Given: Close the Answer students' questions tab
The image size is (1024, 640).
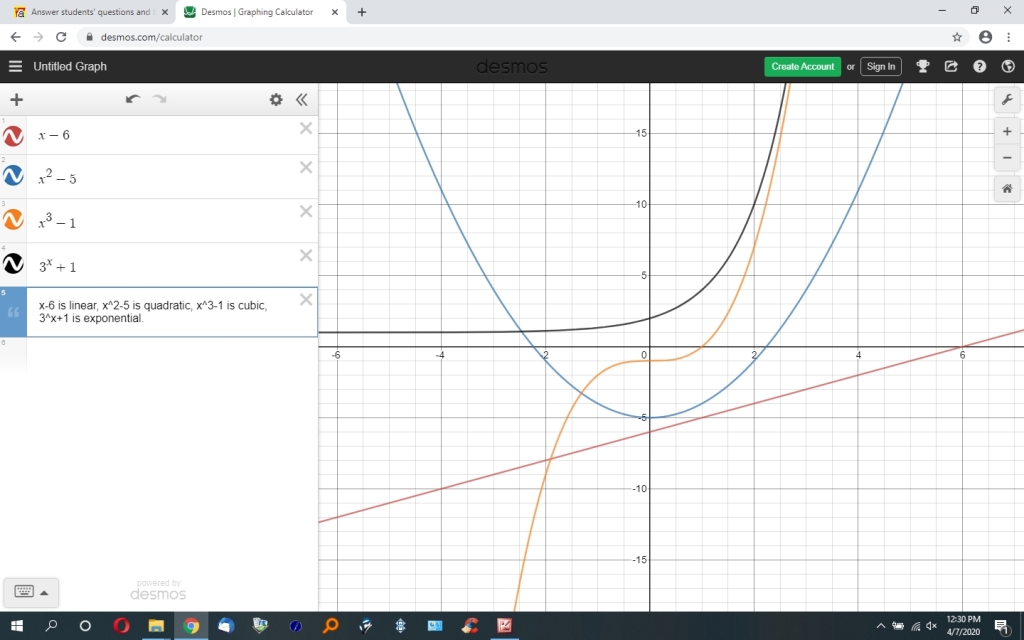Looking at the screenshot, I should pyautogui.click(x=165, y=12).
